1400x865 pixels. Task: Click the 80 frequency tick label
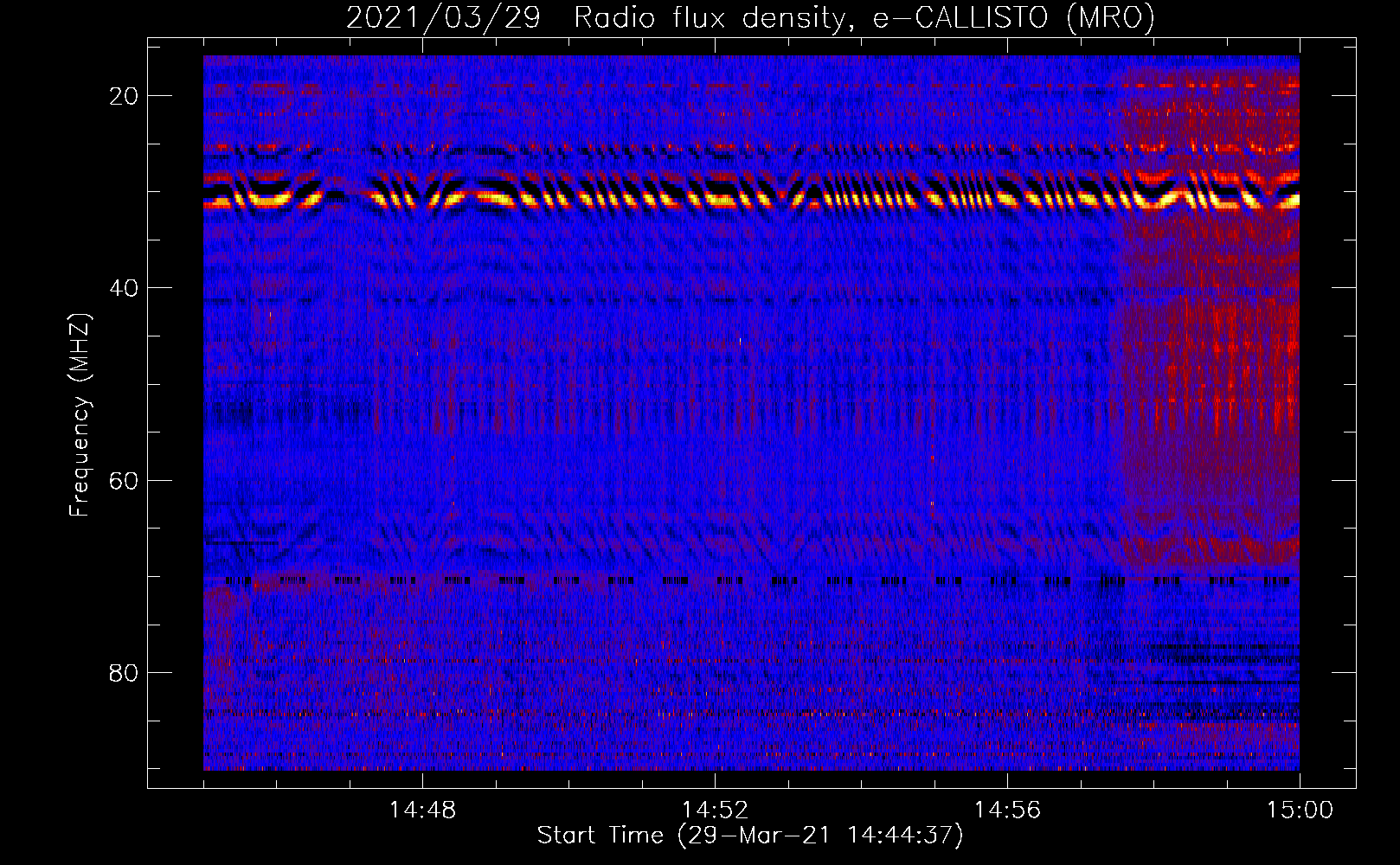pyautogui.click(x=124, y=672)
